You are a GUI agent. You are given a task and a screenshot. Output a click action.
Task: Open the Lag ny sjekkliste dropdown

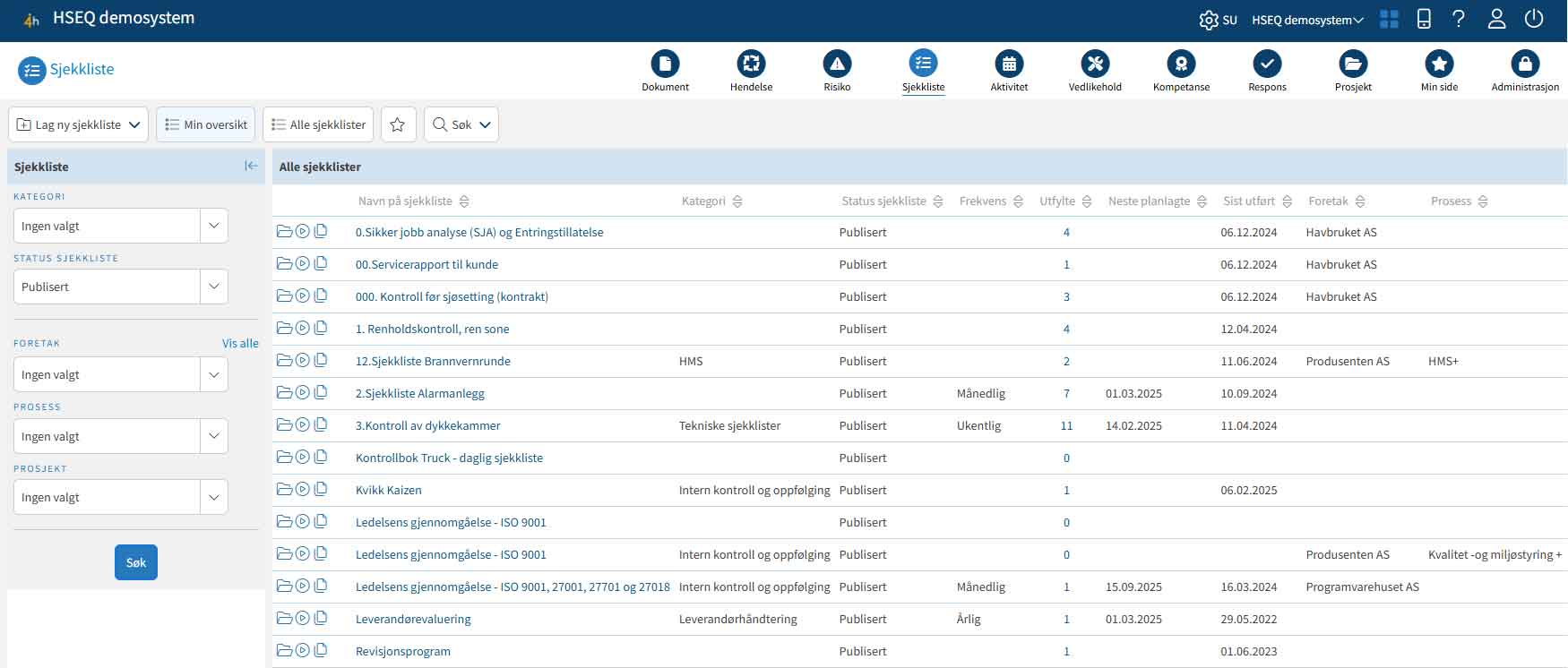(x=78, y=124)
